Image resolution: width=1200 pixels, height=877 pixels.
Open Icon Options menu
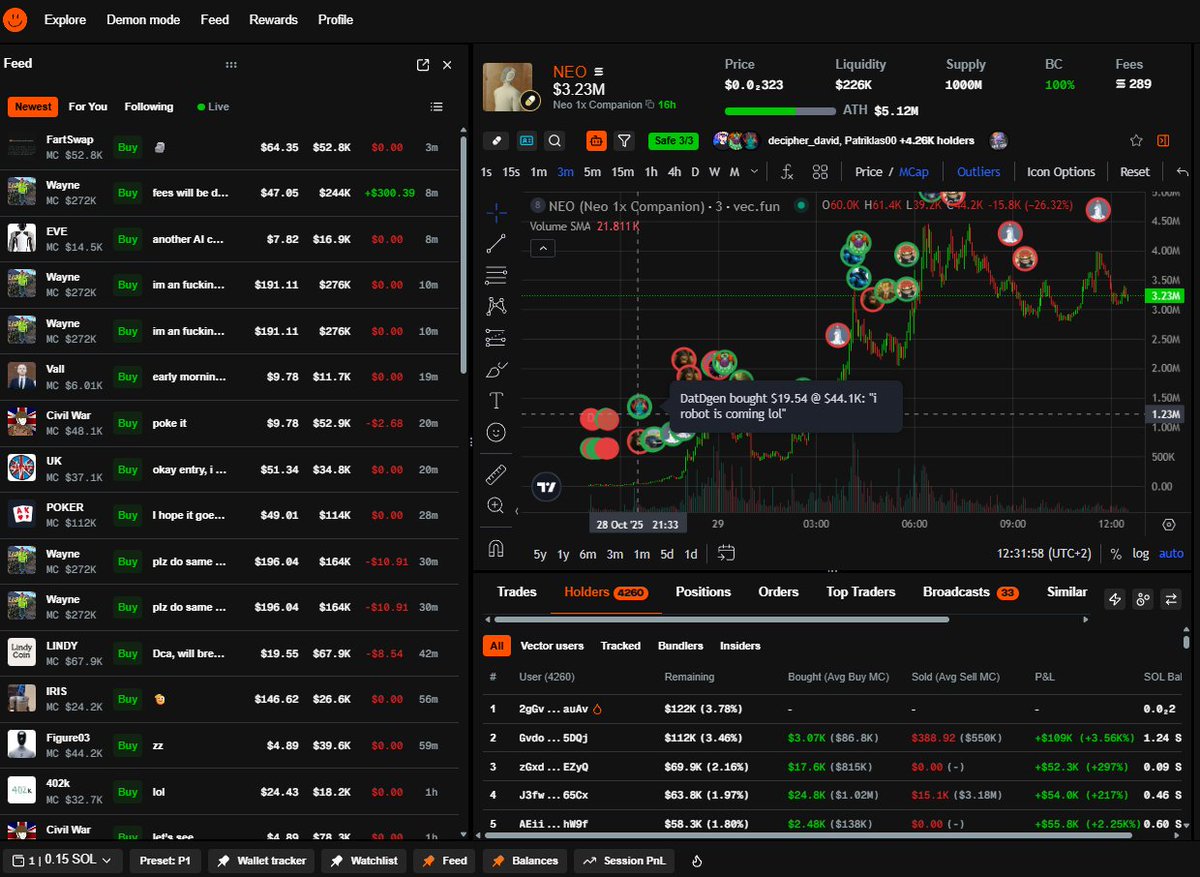coord(1061,172)
